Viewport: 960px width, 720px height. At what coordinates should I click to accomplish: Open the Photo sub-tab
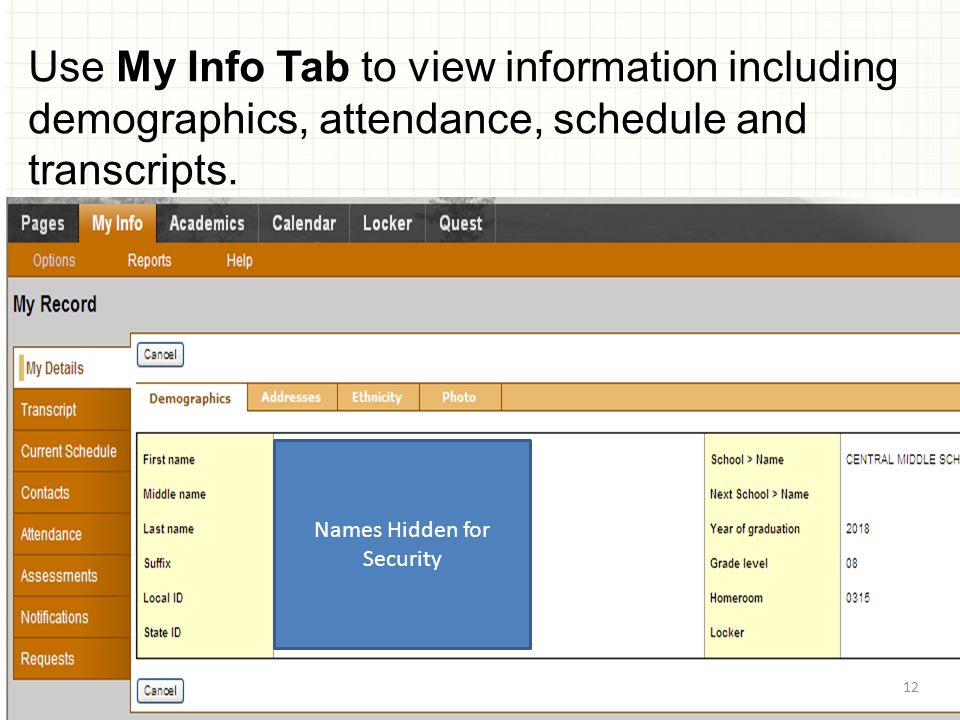[459, 397]
